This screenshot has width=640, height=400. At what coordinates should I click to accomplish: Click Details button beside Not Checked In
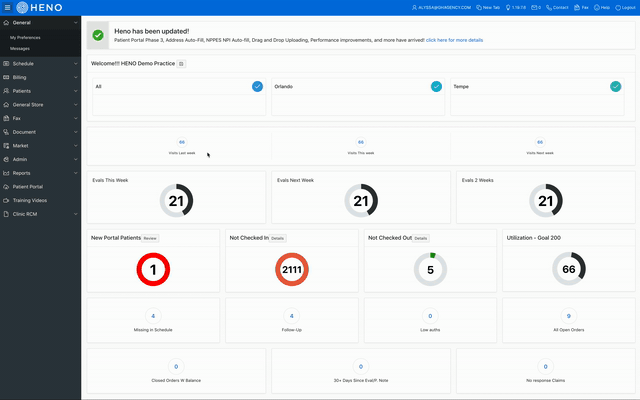(278, 238)
